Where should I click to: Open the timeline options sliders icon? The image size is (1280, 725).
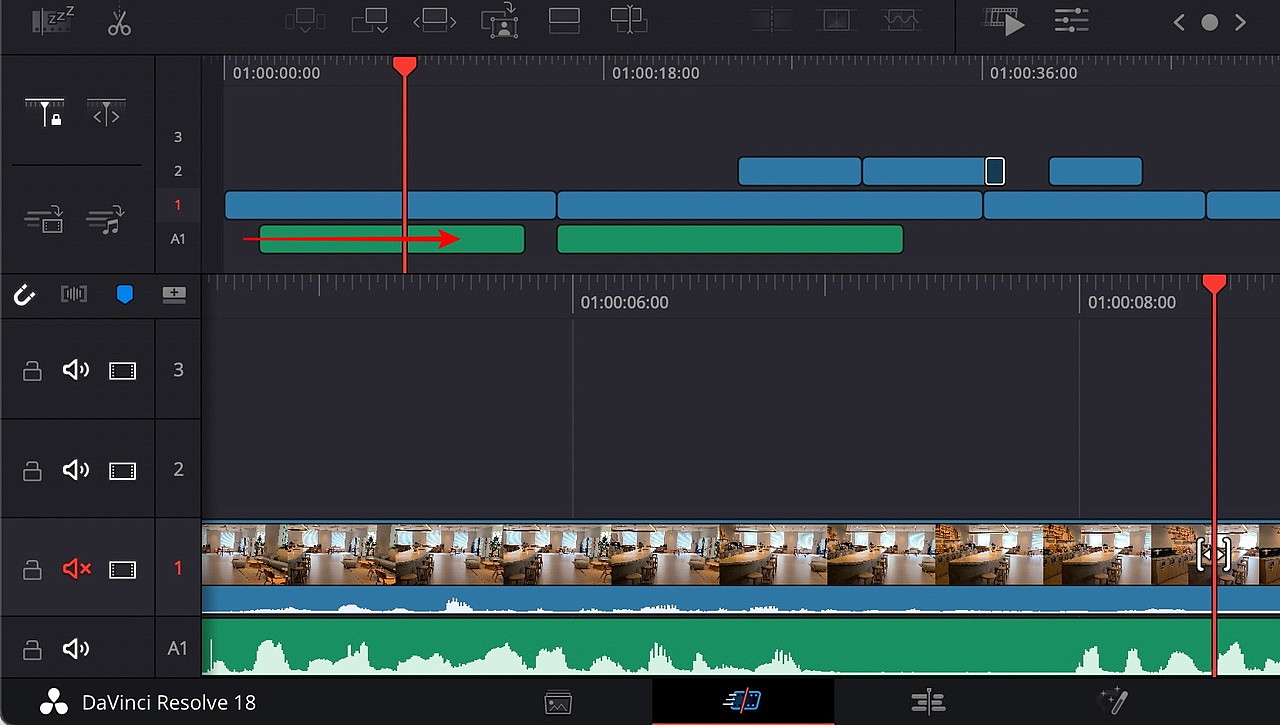(1072, 22)
